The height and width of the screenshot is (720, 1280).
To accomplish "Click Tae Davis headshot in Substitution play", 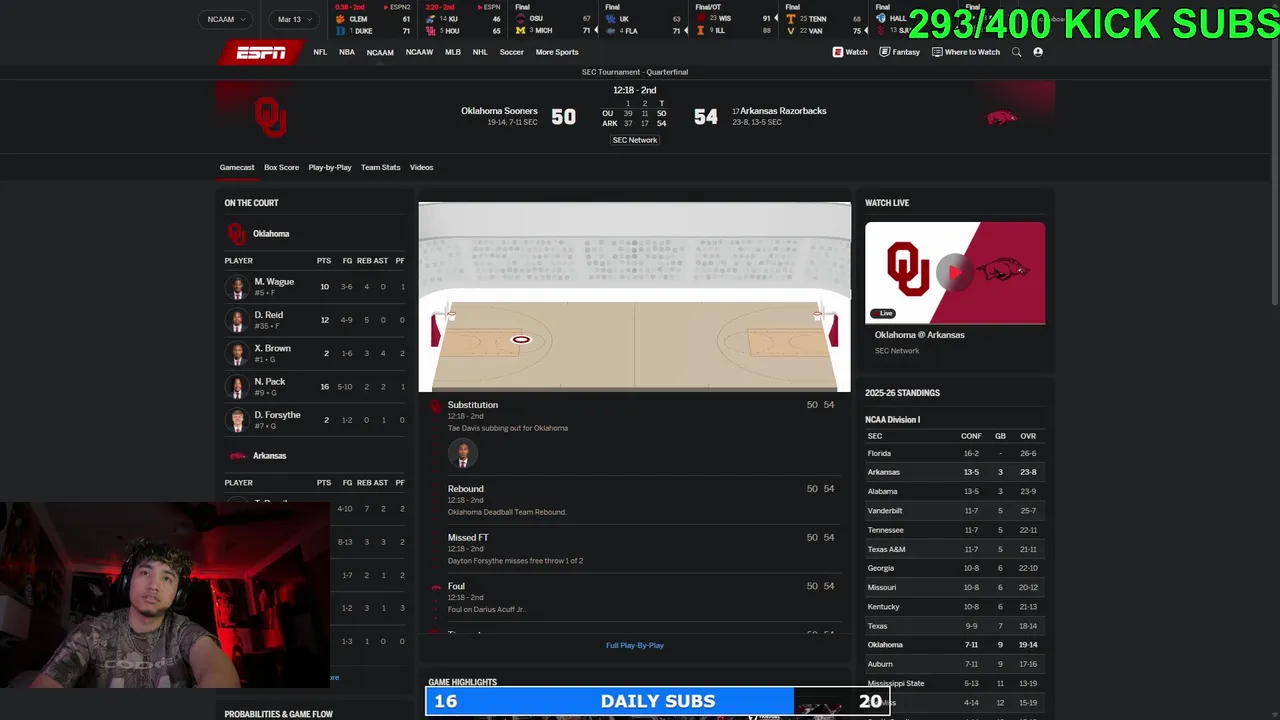I will coord(462,454).
